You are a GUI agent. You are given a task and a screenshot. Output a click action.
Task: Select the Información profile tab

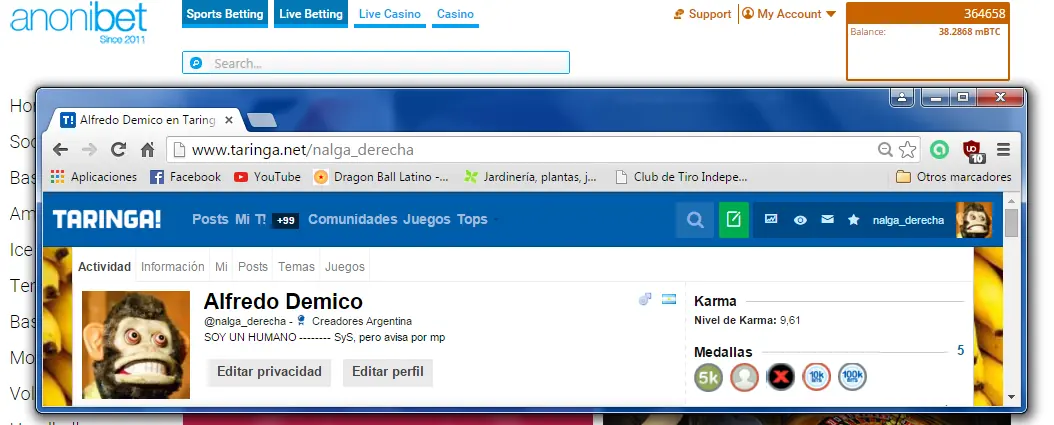click(x=173, y=266)
